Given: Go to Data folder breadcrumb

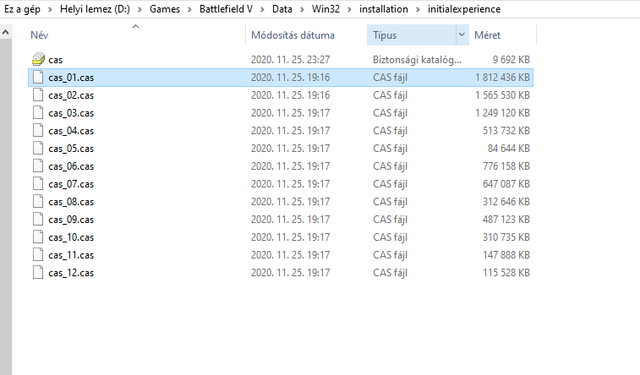Looking at the screenshot, I should coord(282,9).
